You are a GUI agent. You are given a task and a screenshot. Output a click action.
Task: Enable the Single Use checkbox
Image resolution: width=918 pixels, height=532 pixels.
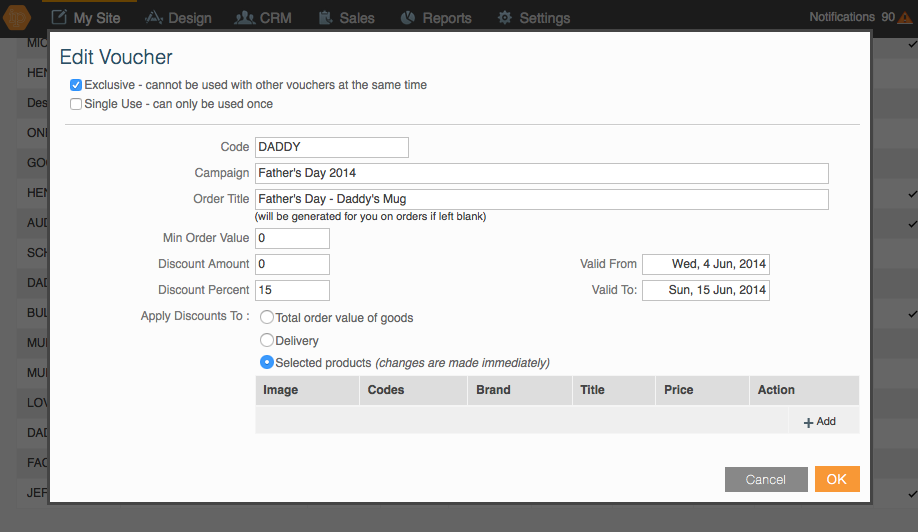click(76, 104)
